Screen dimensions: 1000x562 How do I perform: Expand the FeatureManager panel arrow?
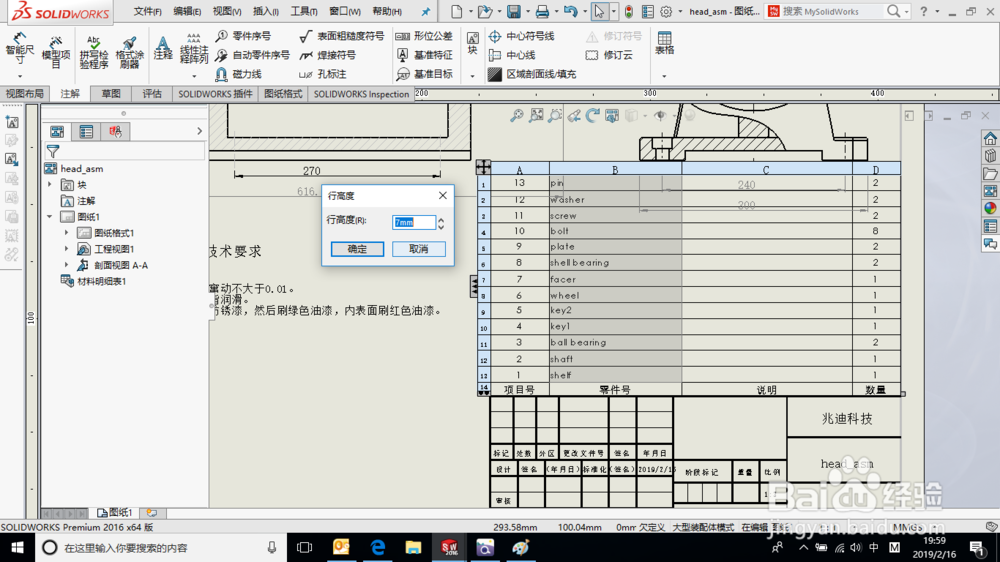199,131
